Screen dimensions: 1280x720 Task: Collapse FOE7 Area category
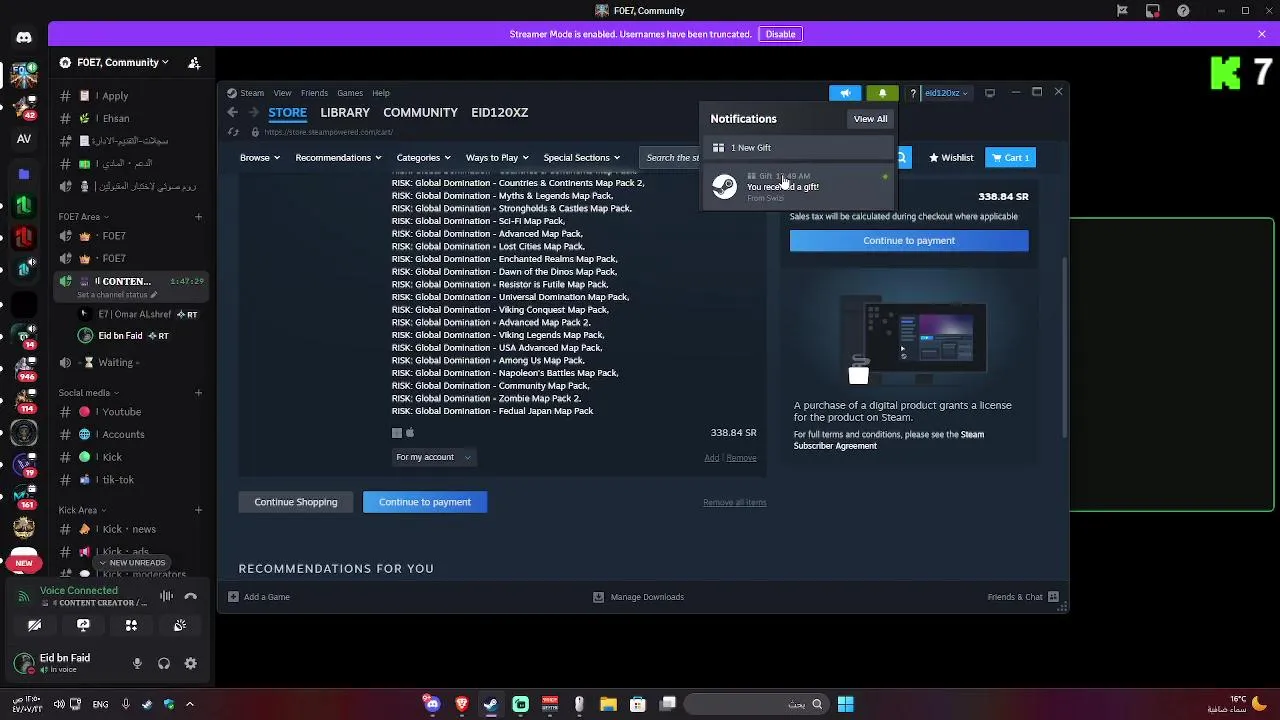[83, 216]
